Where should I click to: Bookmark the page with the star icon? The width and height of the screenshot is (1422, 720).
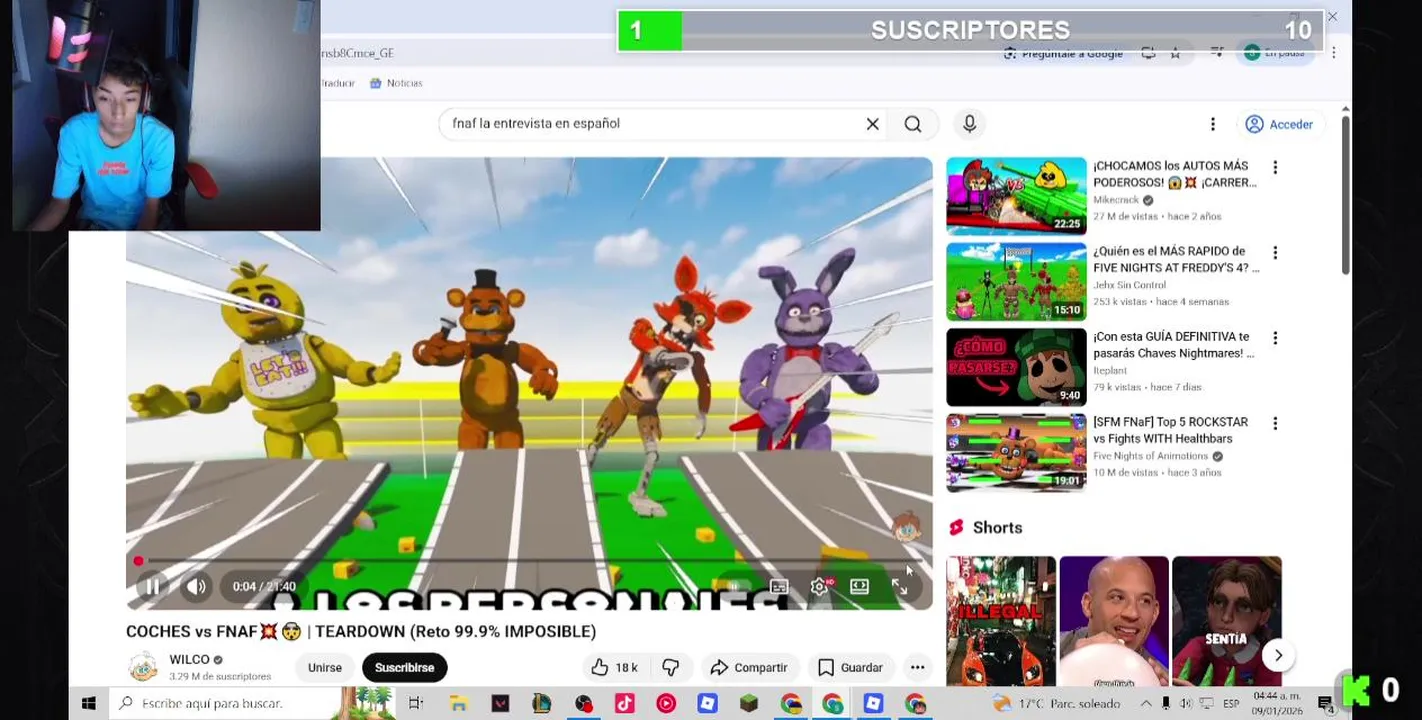[1175, 53]
